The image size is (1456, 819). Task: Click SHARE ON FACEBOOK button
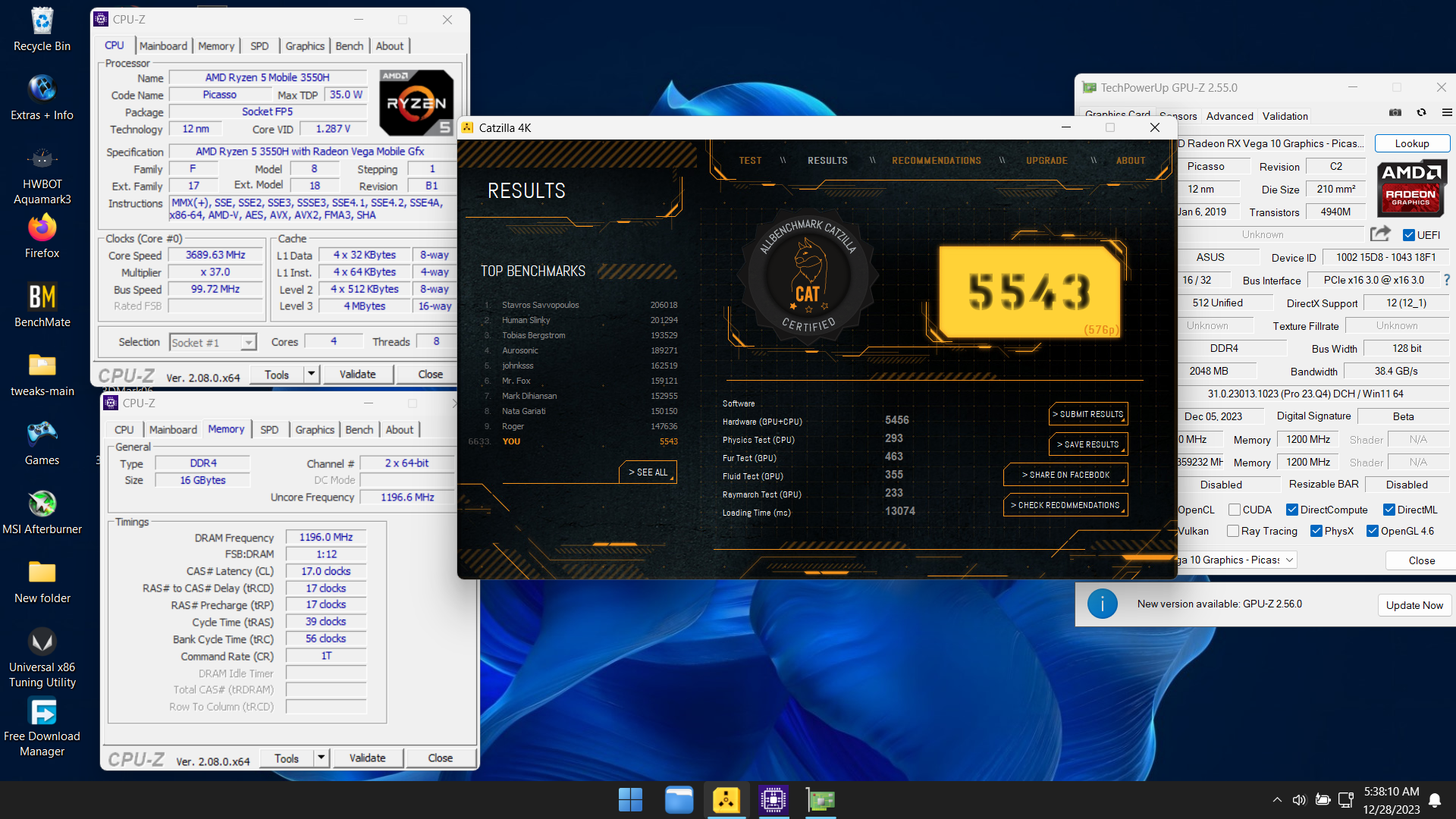point(1065,475)
